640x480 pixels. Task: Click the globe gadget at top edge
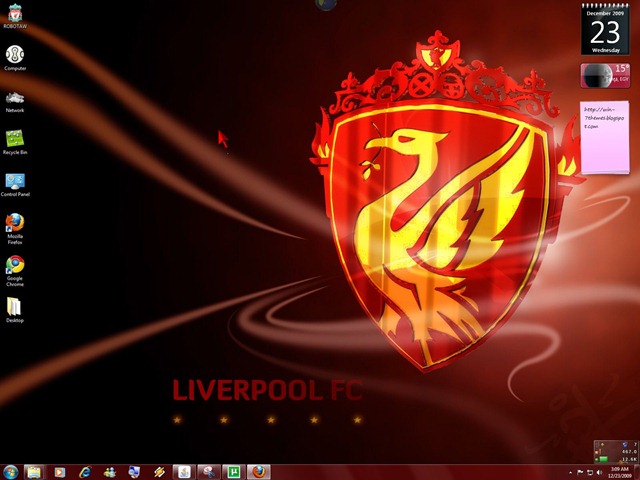(x=326, y=4)
